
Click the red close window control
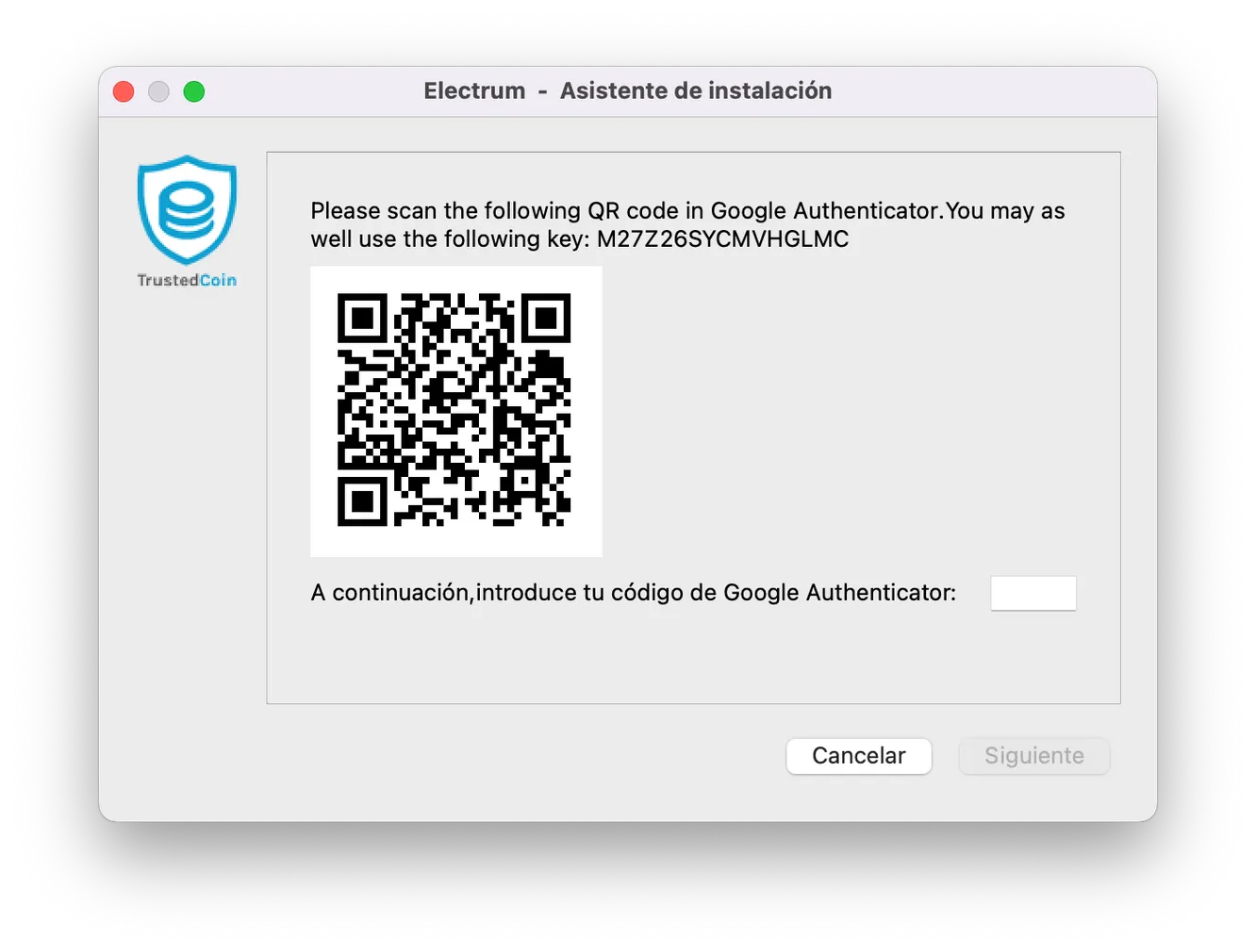[x=124, y=91]
